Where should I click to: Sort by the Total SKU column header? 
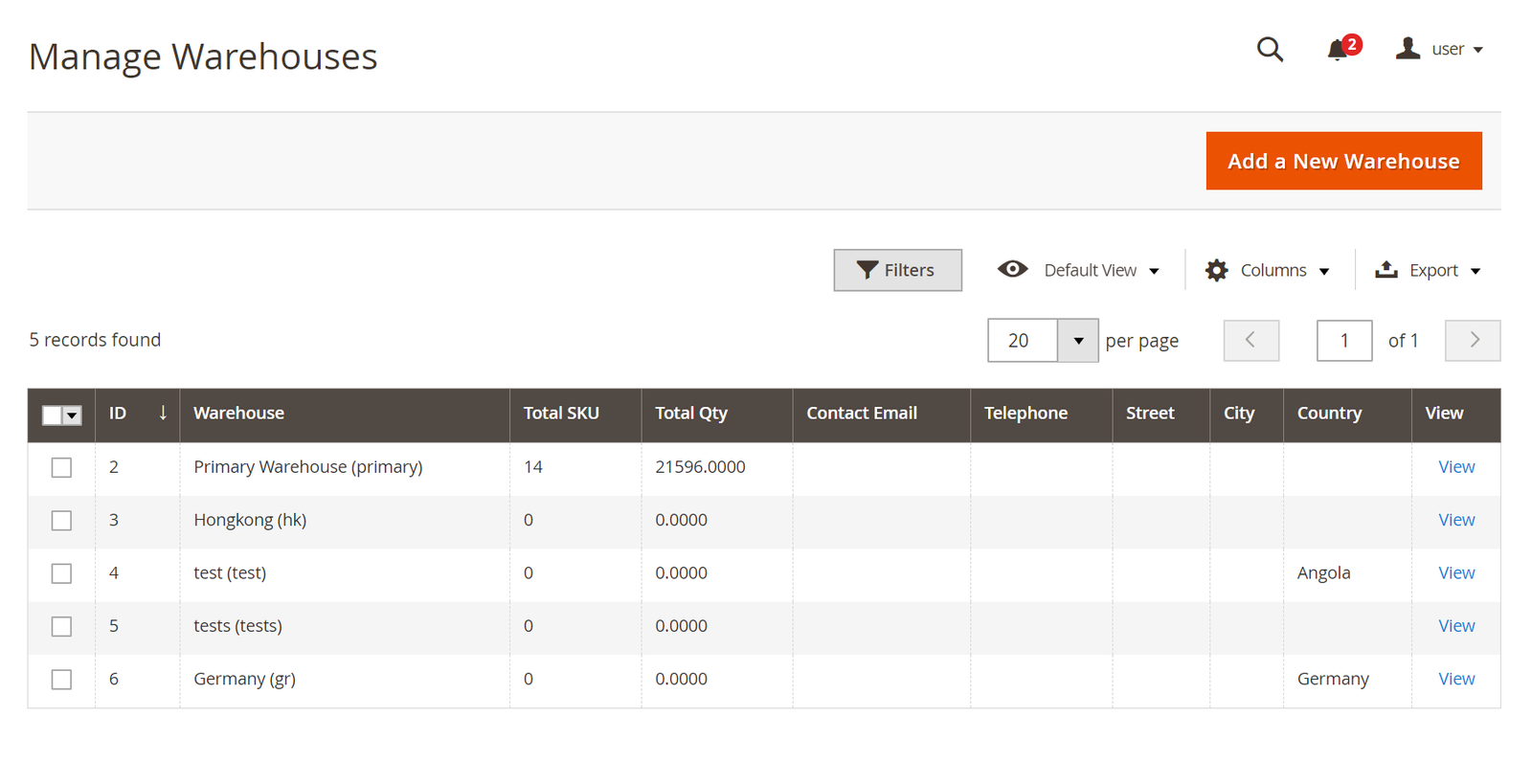click(x=575, y=414)
